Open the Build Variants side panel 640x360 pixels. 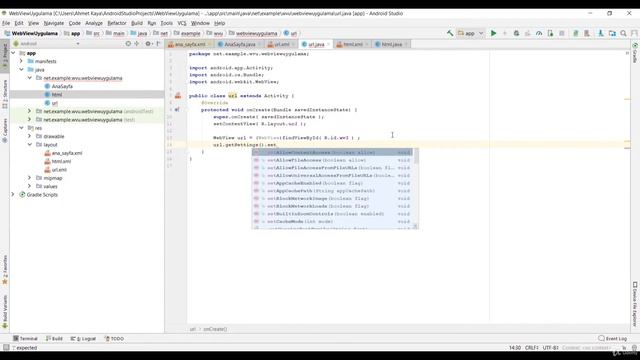coord(5,311)
